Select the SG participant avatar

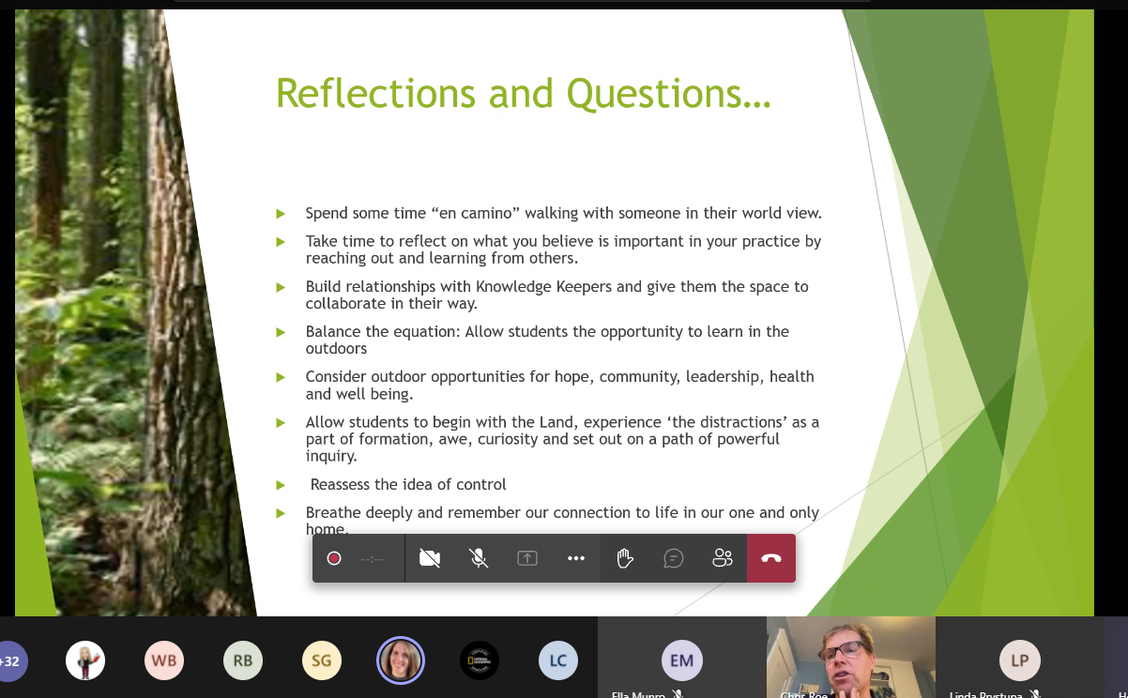coord(322,661)
